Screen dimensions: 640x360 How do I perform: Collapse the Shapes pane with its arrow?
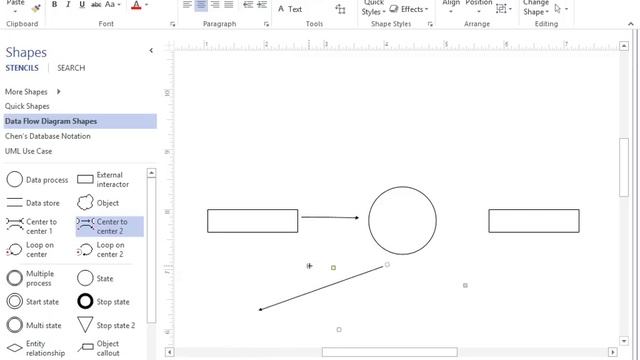tap(151, 51)
